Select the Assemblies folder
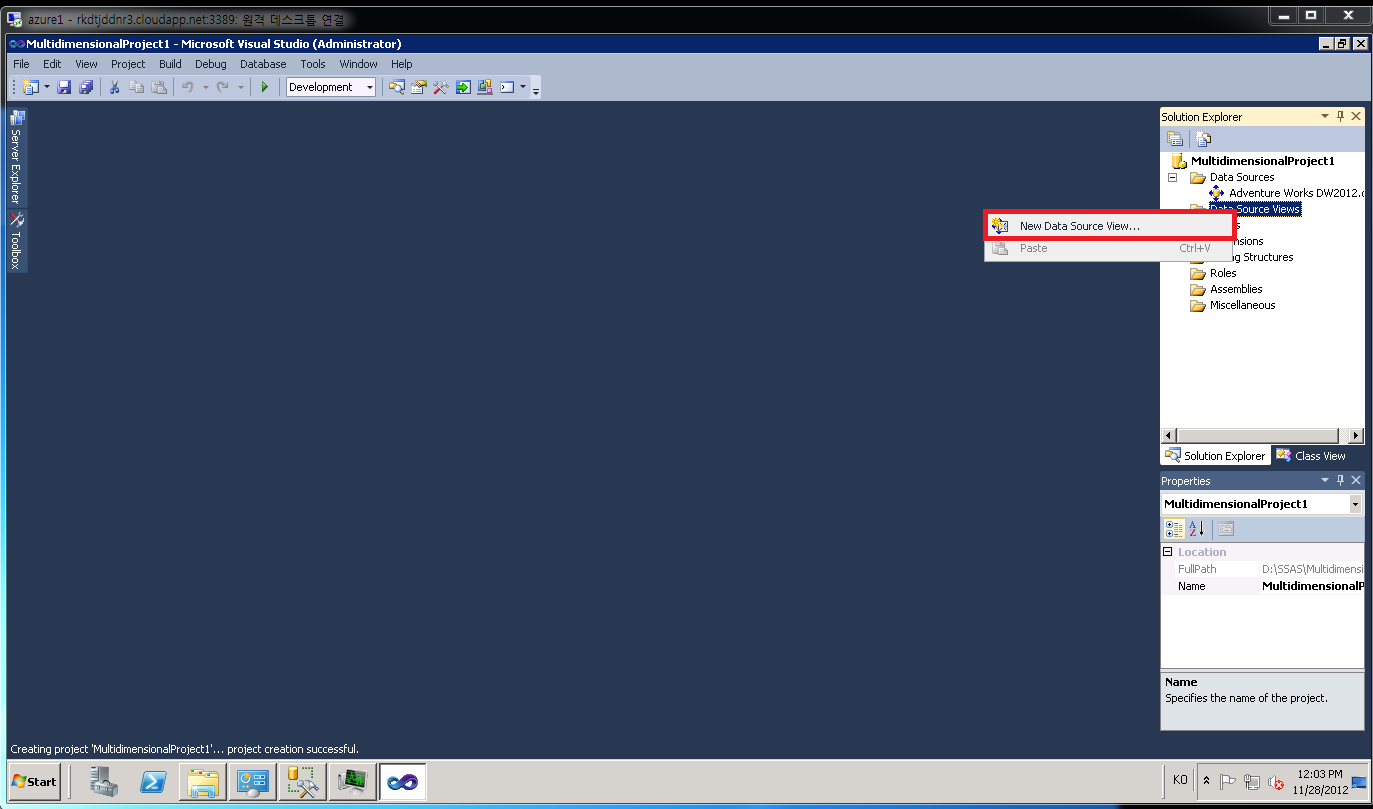1373x809 pixels. 1236,289
